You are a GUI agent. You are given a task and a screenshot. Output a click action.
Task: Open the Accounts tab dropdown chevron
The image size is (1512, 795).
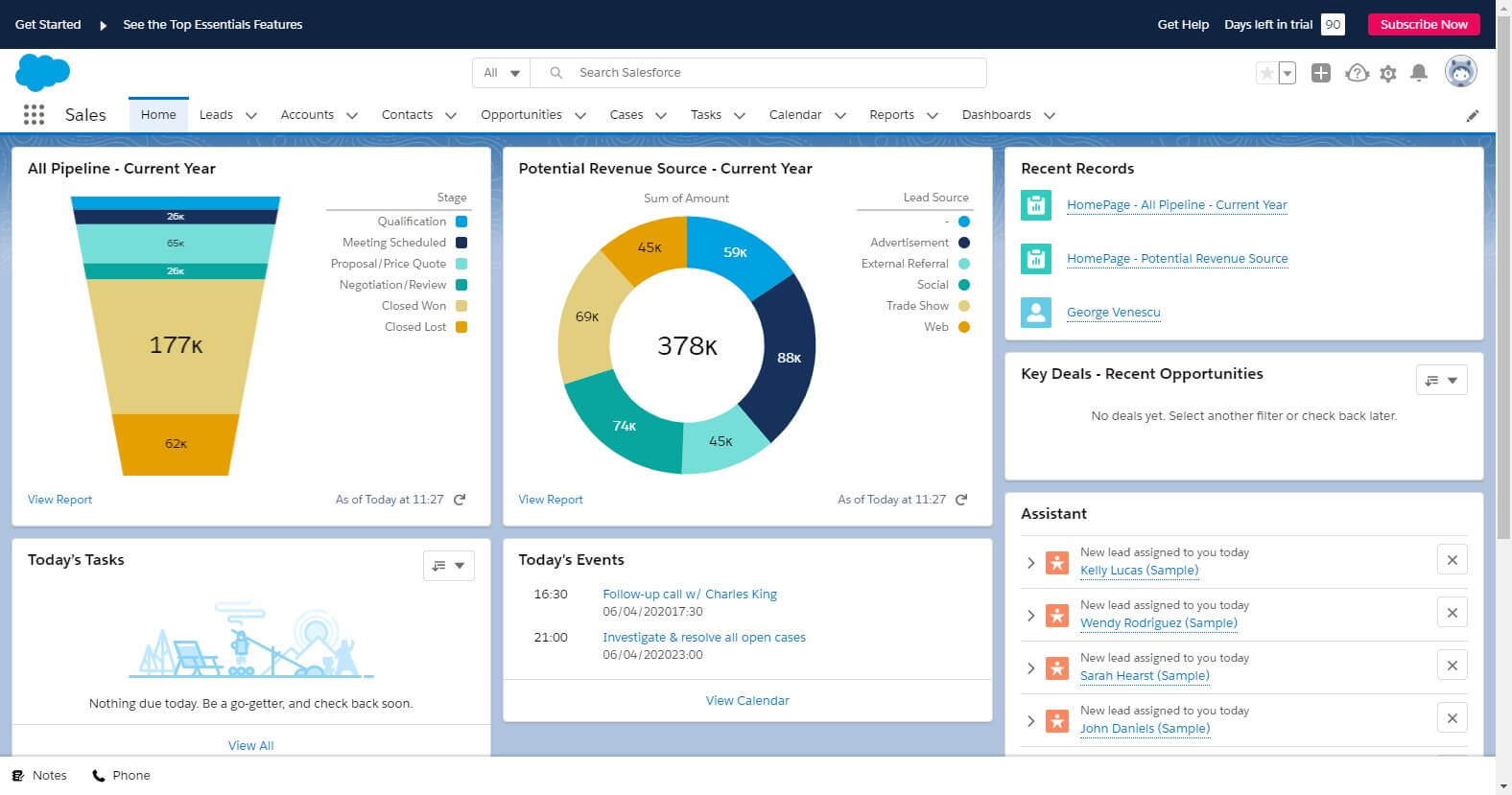(352, 115)
